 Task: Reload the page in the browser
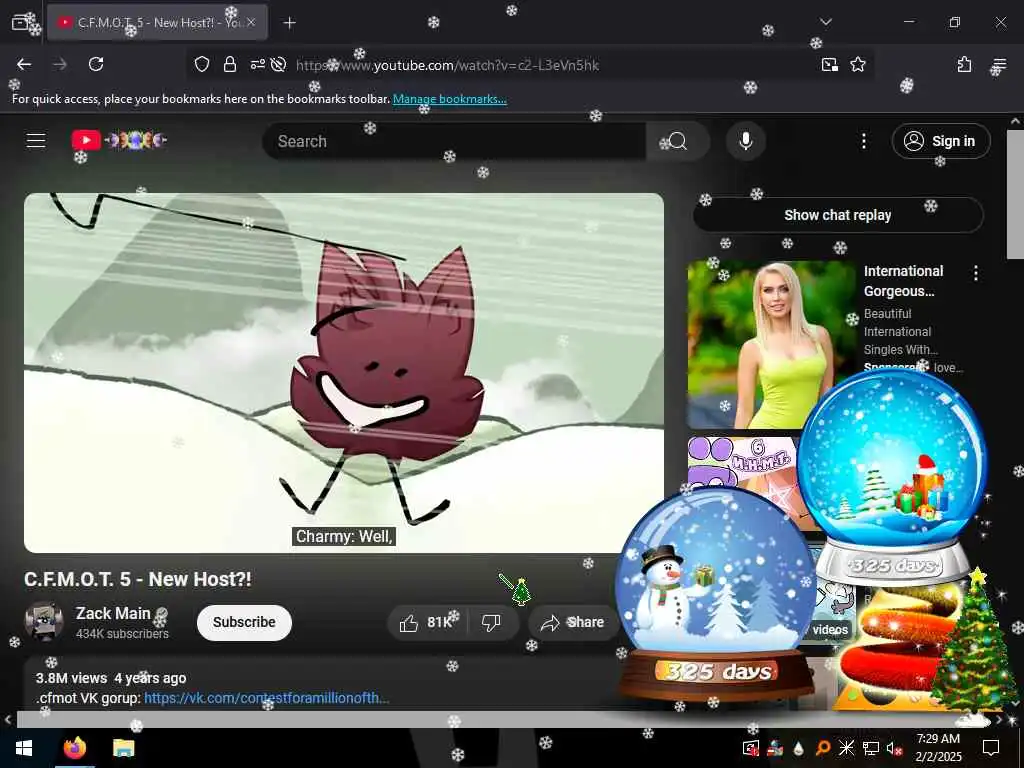96,64
